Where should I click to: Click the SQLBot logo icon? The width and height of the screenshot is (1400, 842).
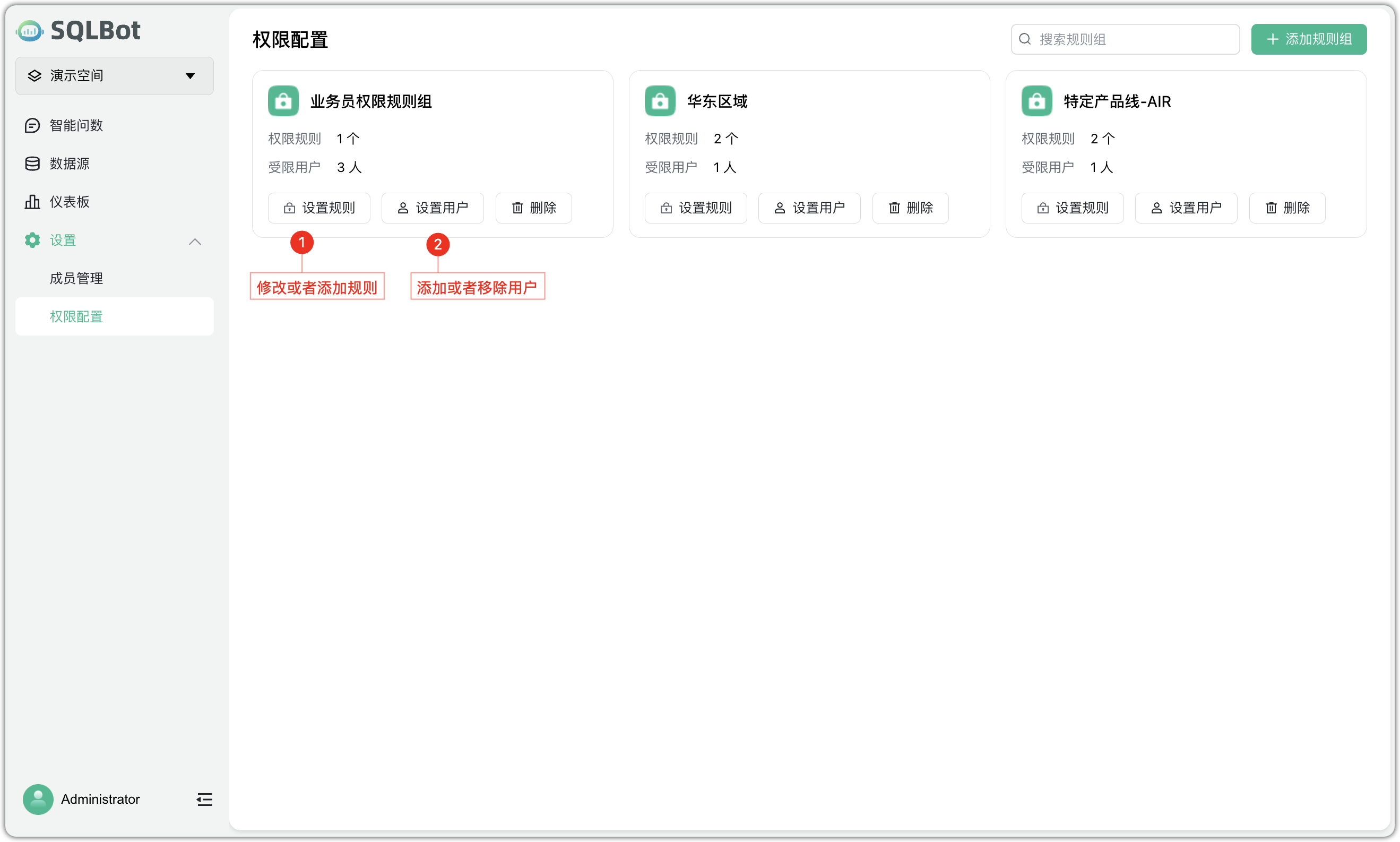[x=31, y=31]
